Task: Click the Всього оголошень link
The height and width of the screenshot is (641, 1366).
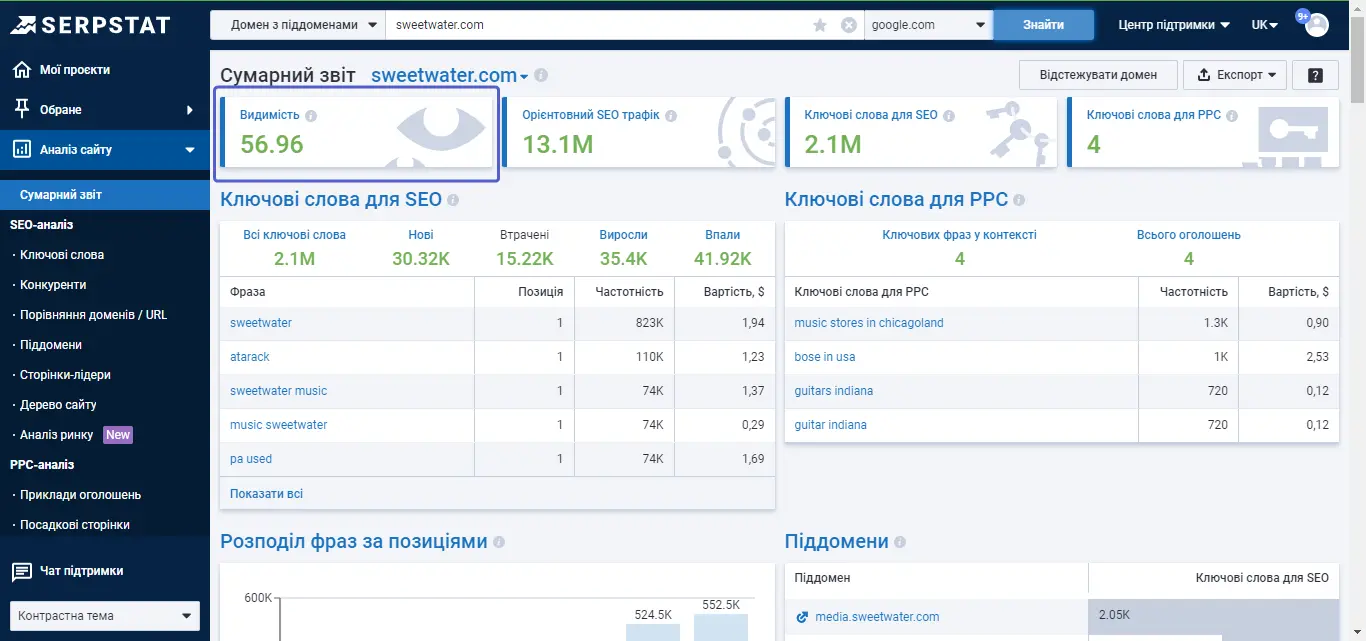Action: (x=1189, y=235)
